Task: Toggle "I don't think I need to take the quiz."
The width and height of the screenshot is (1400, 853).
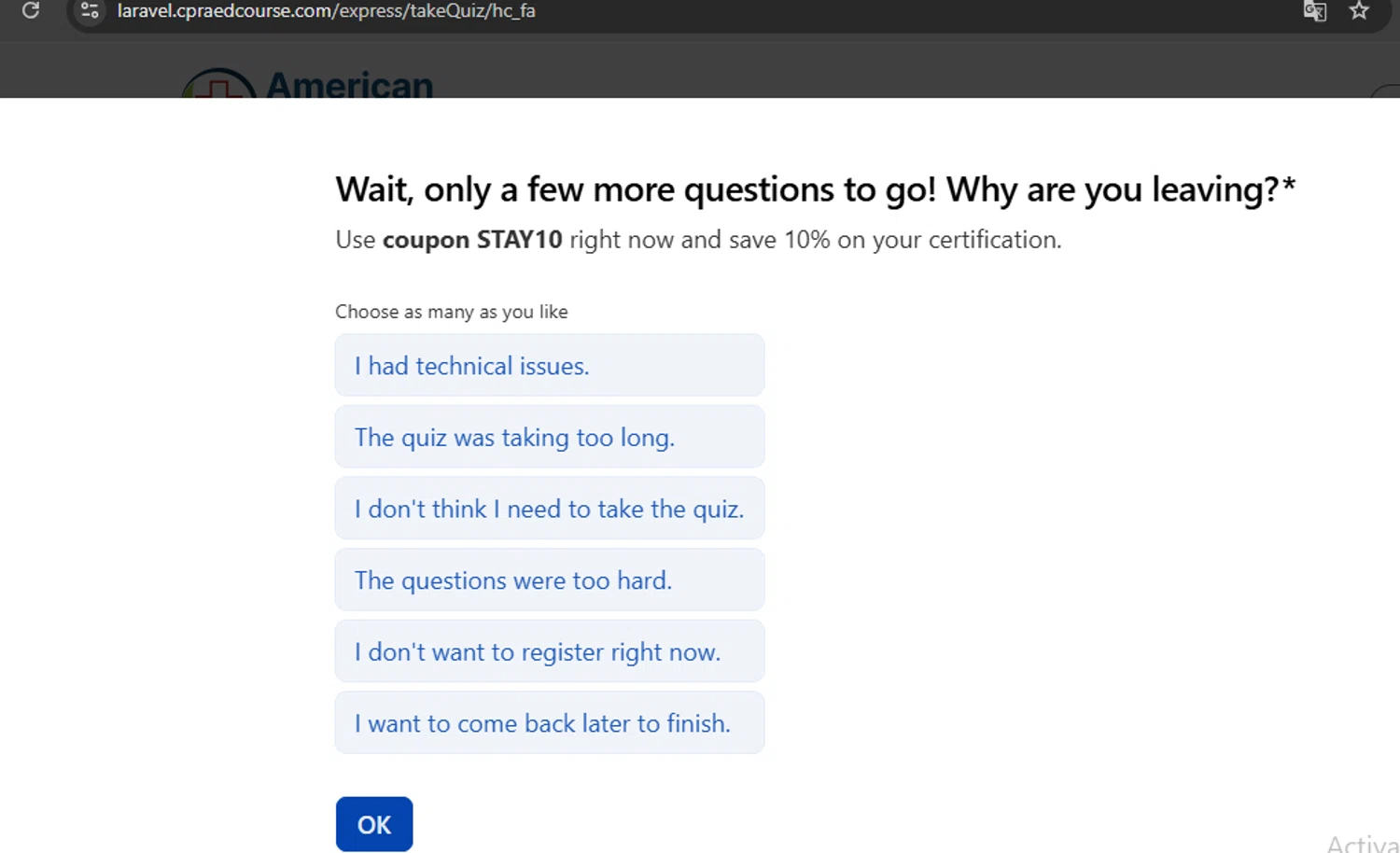Action: [549, 509]
